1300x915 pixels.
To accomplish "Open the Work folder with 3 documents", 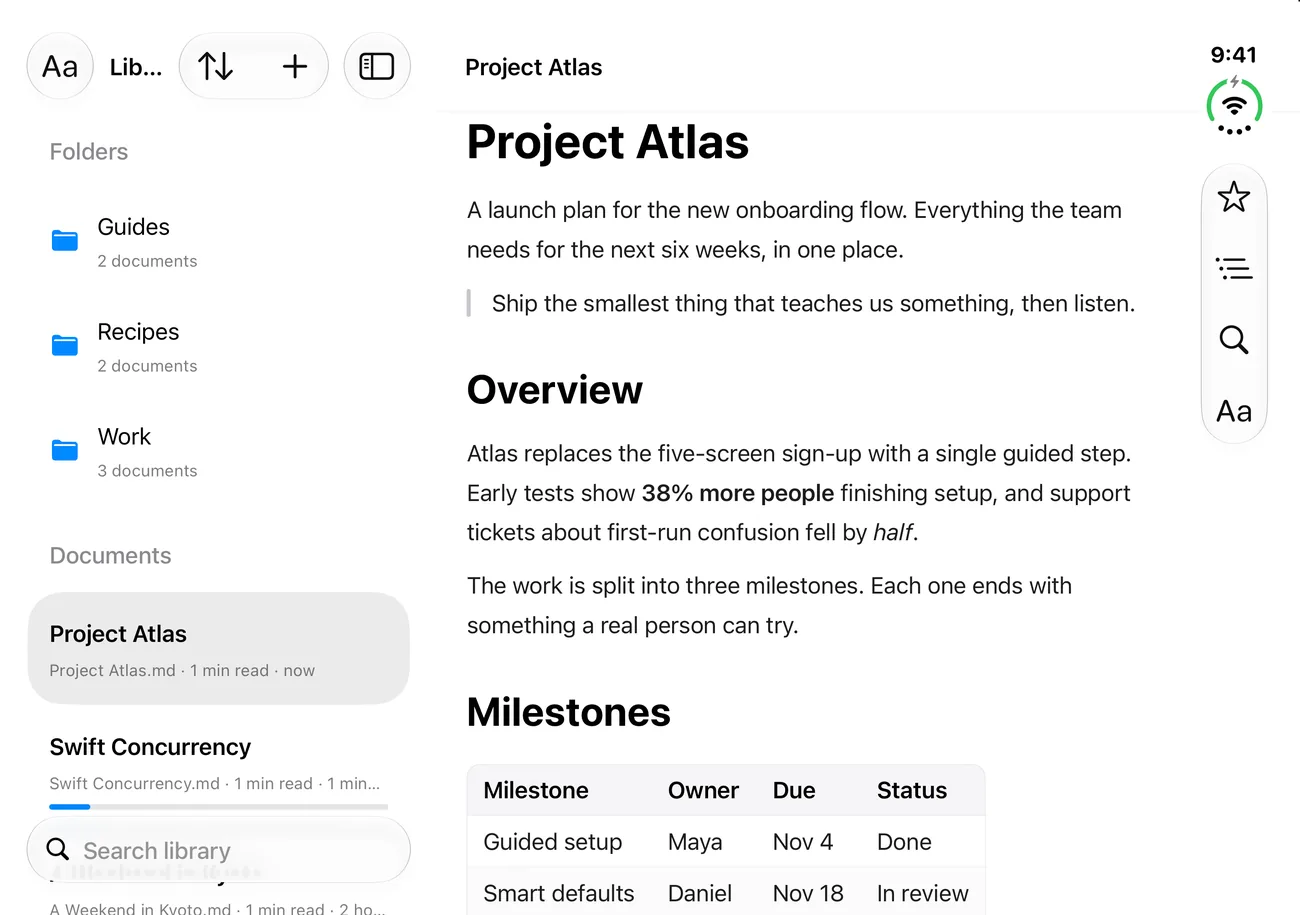I will (x=218, y=452).
